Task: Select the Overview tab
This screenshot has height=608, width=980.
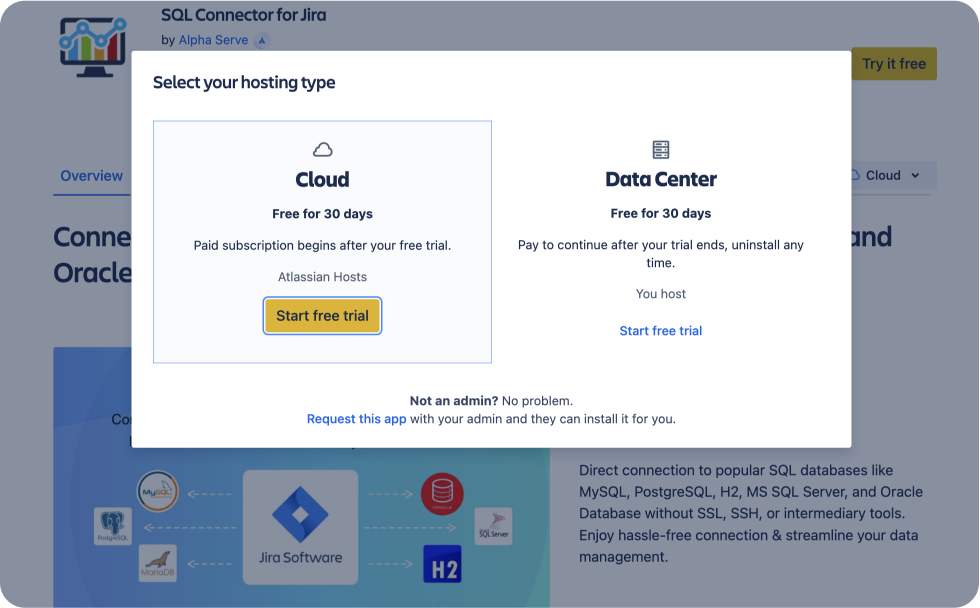Action: click(x=91, y=175)
